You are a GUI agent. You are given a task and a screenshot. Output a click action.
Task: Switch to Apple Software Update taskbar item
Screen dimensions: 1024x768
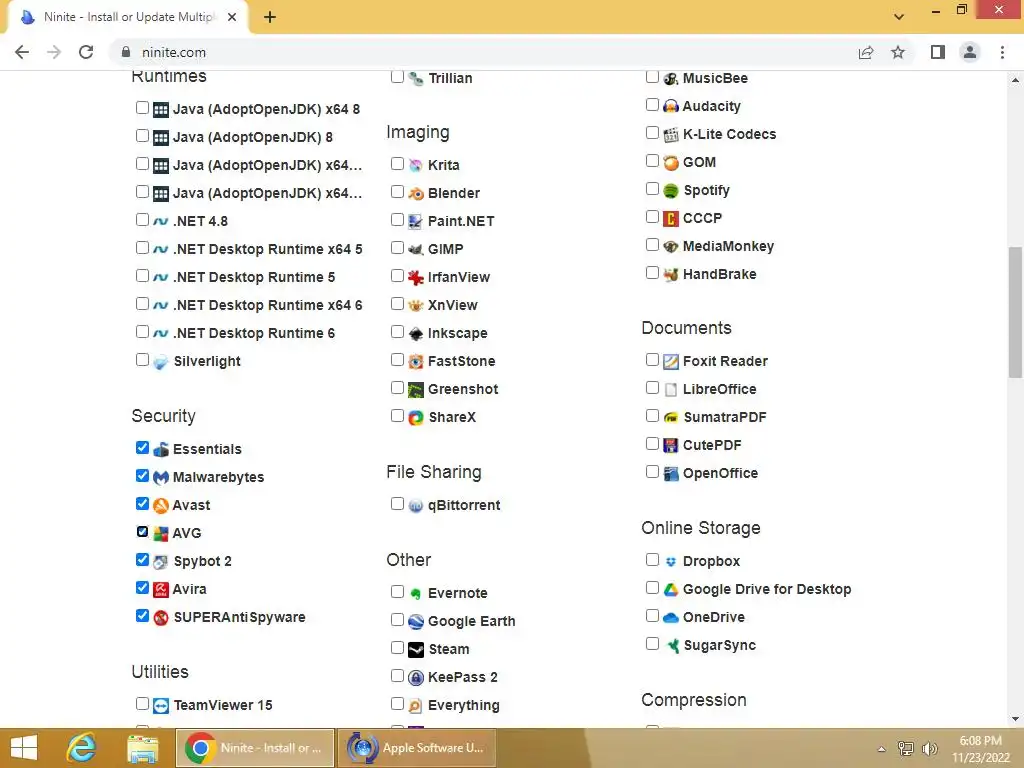tap(416, 748)
